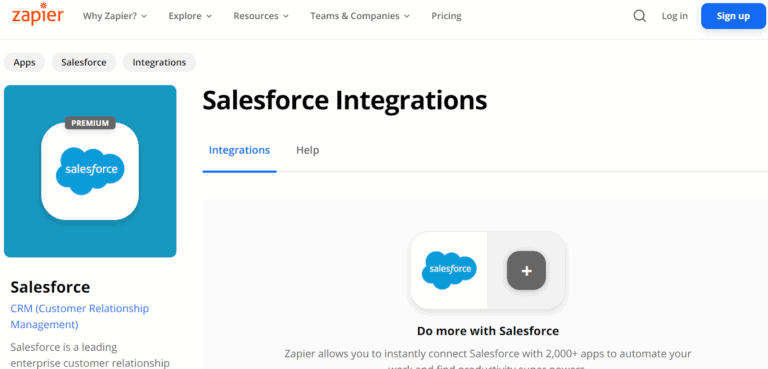Screen dimensions: 768x369
Task: Go to the Integrations breadcrumb
Action: tap(159, 63)
